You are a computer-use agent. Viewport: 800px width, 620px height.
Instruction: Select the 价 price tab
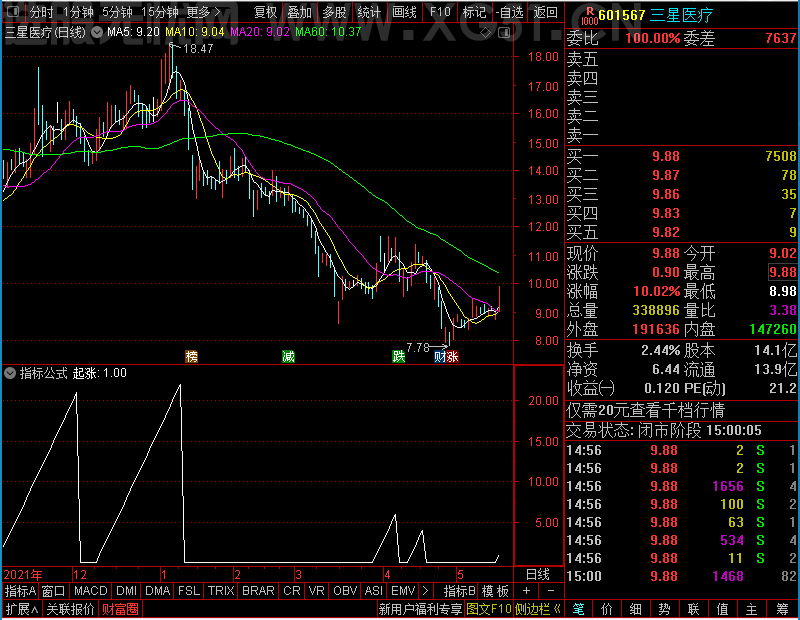(607, 609)
